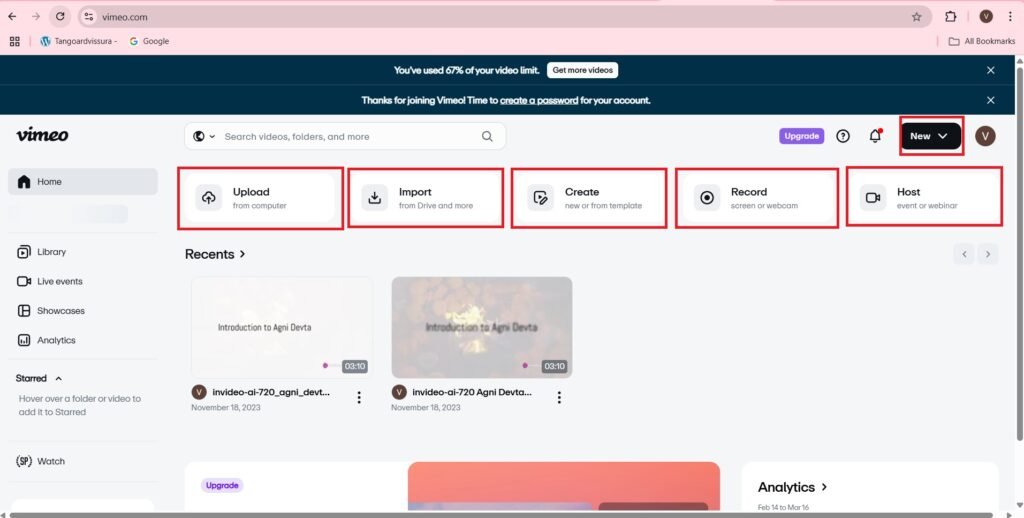Go to next Recents page arrow
The image size is (1024, 518).
988,254
